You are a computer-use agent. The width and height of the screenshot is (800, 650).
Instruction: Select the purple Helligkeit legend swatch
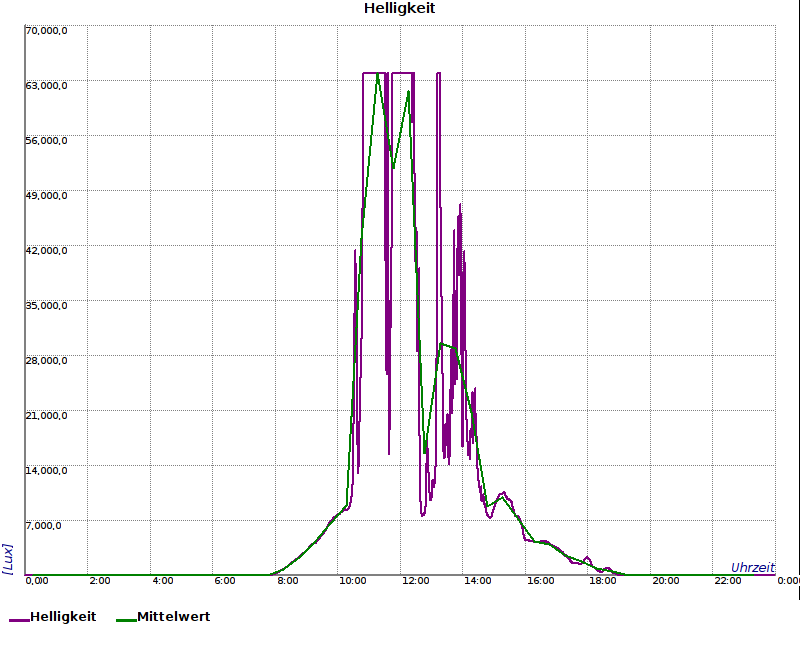pos(19,620)
